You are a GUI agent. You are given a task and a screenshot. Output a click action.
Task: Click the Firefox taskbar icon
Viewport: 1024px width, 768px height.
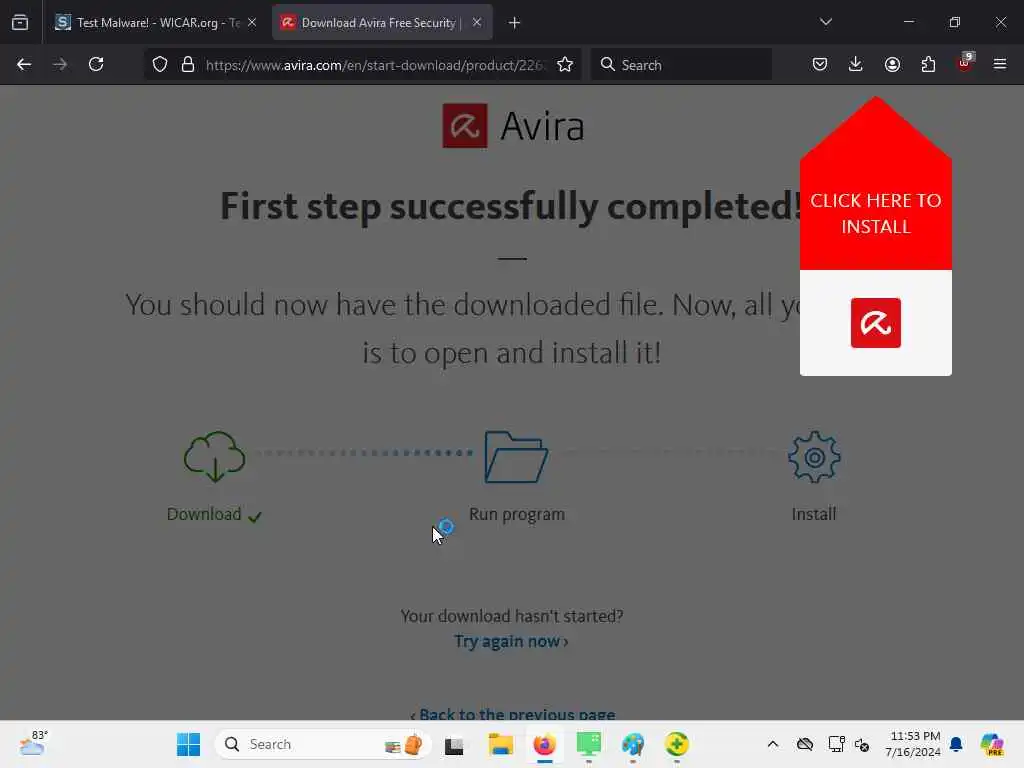pos(545,744)
